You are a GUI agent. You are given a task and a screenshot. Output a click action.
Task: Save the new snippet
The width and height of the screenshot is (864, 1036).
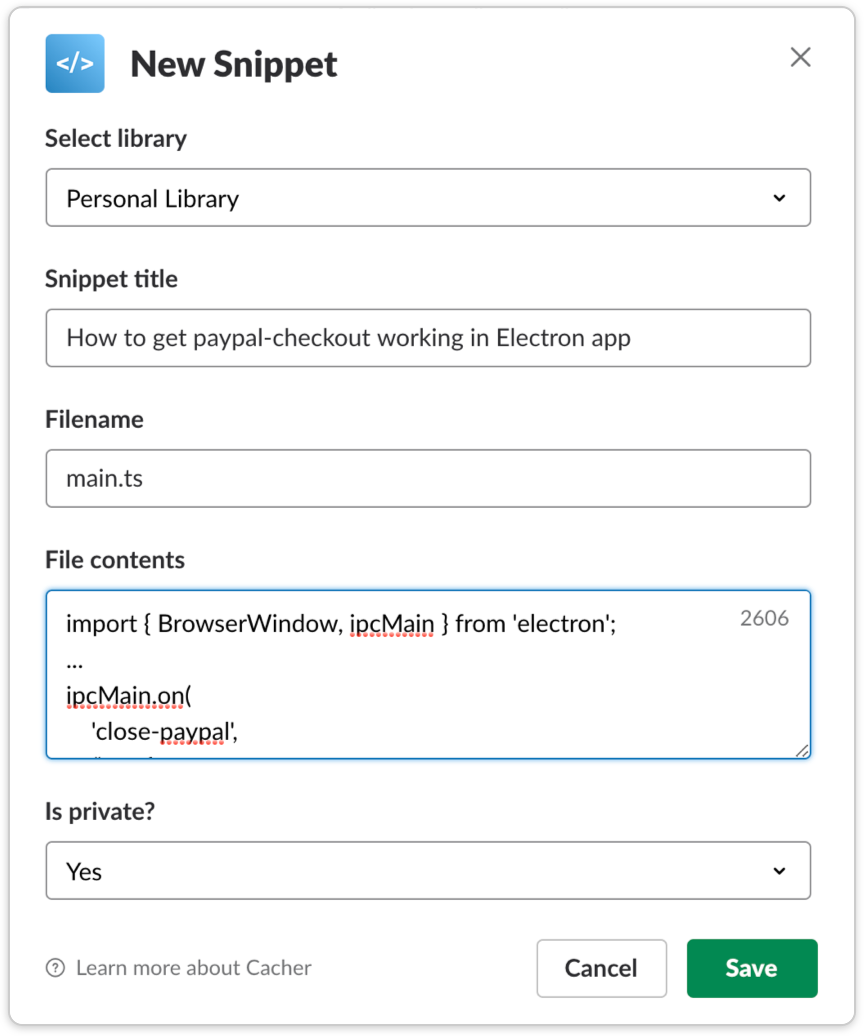coord(751,968)
